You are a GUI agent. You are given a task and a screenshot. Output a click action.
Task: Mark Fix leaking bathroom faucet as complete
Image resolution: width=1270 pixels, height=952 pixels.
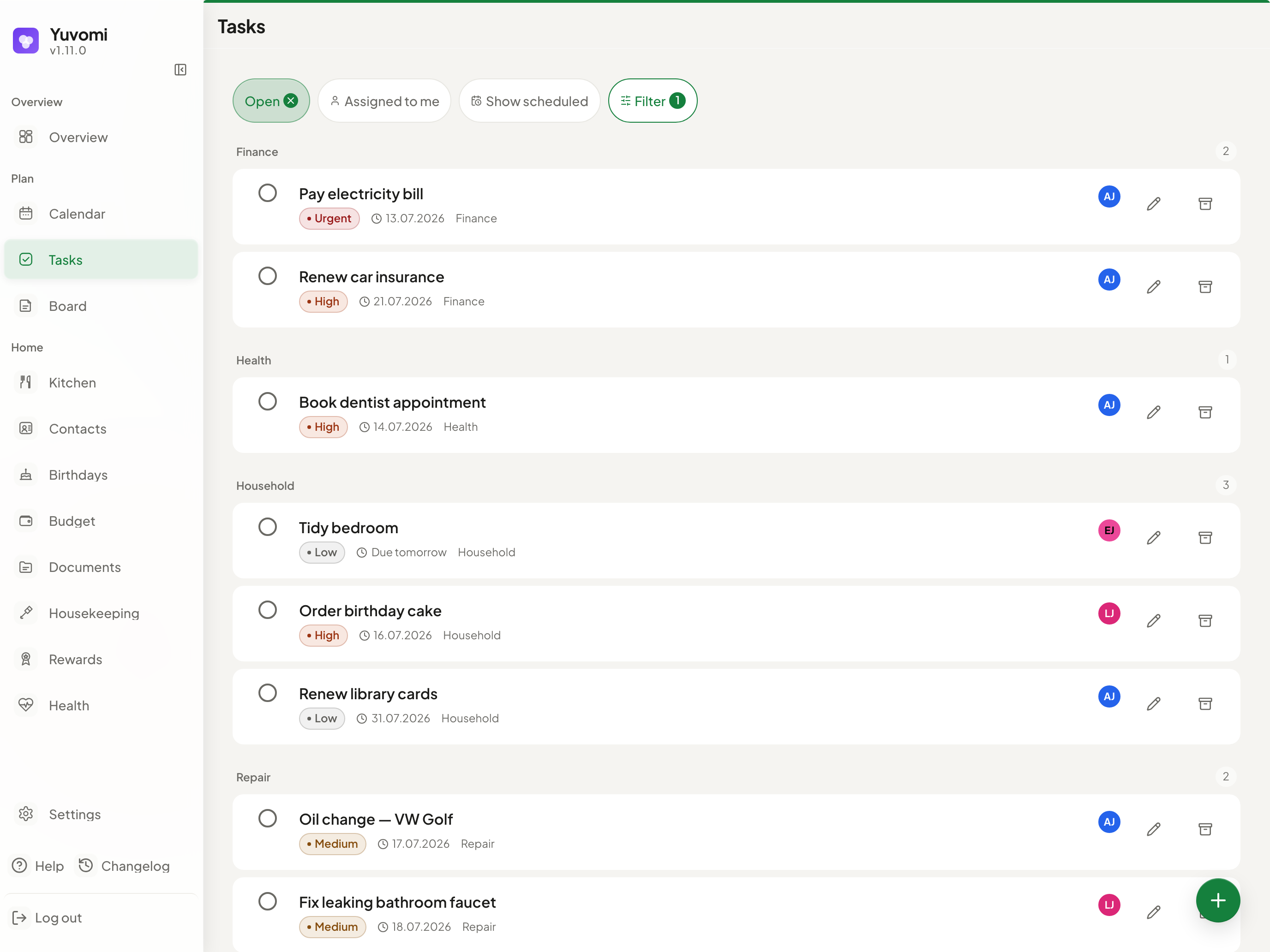point(268,901)
